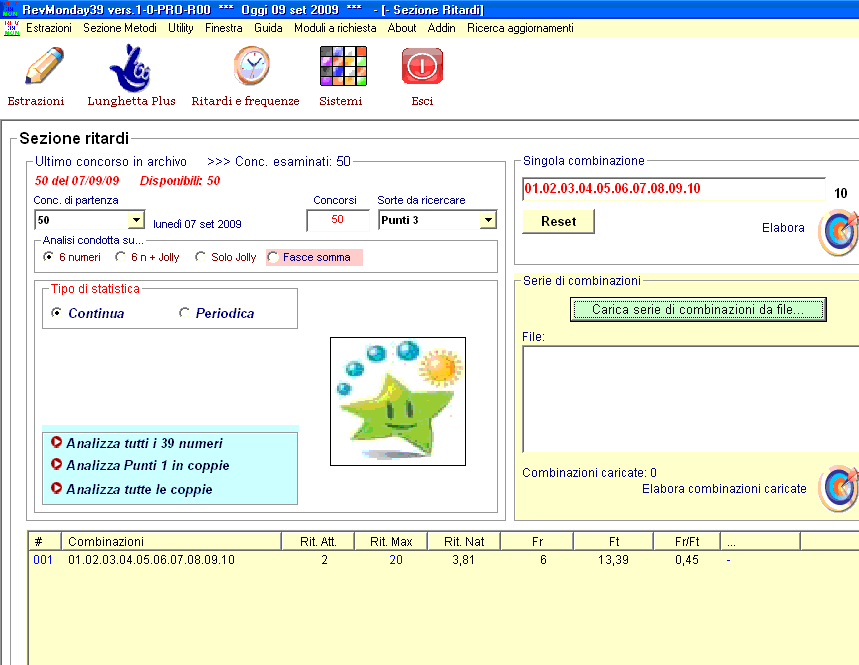Screen dimensions: 859x665
Task: Click the green star picture
Action: 398,402
